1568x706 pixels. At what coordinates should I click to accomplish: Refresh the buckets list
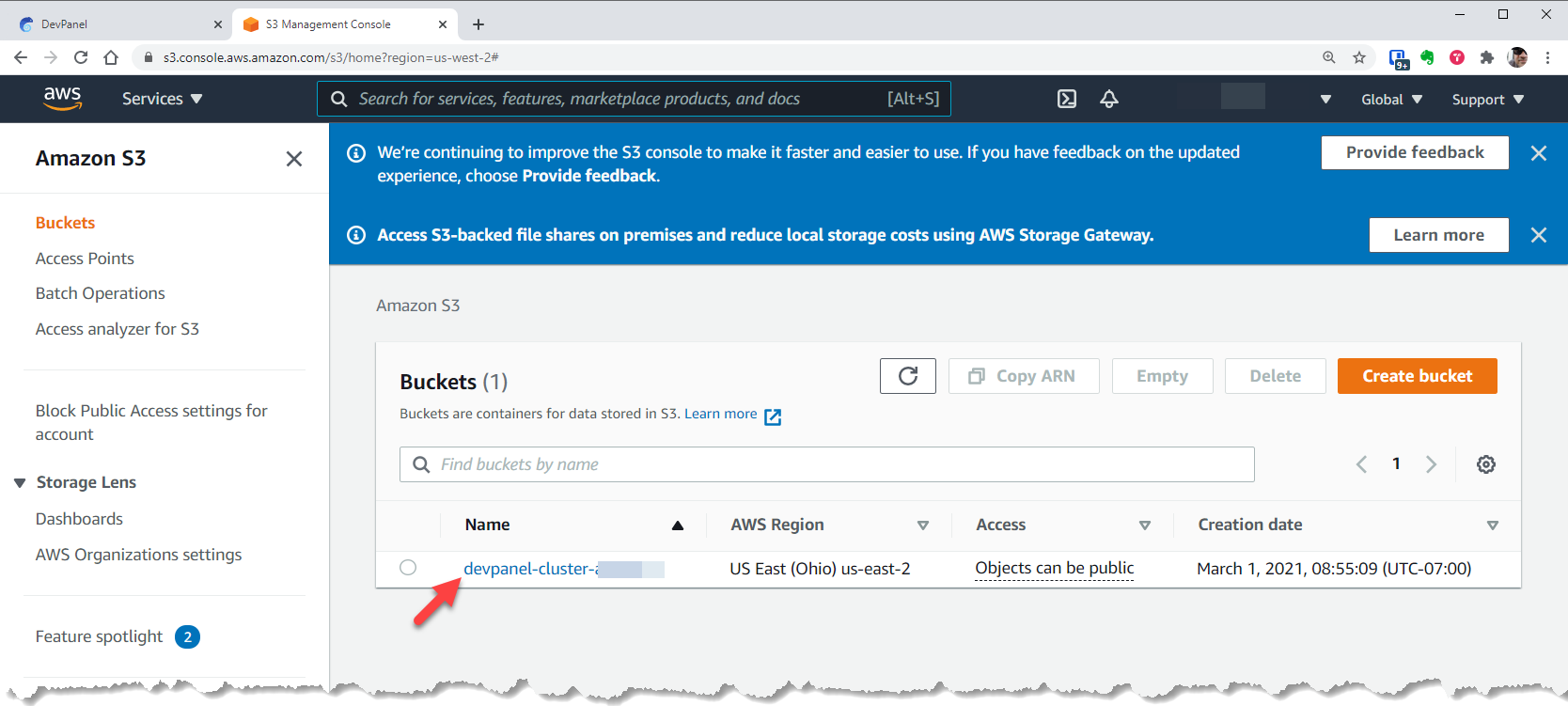coord(907,376)
